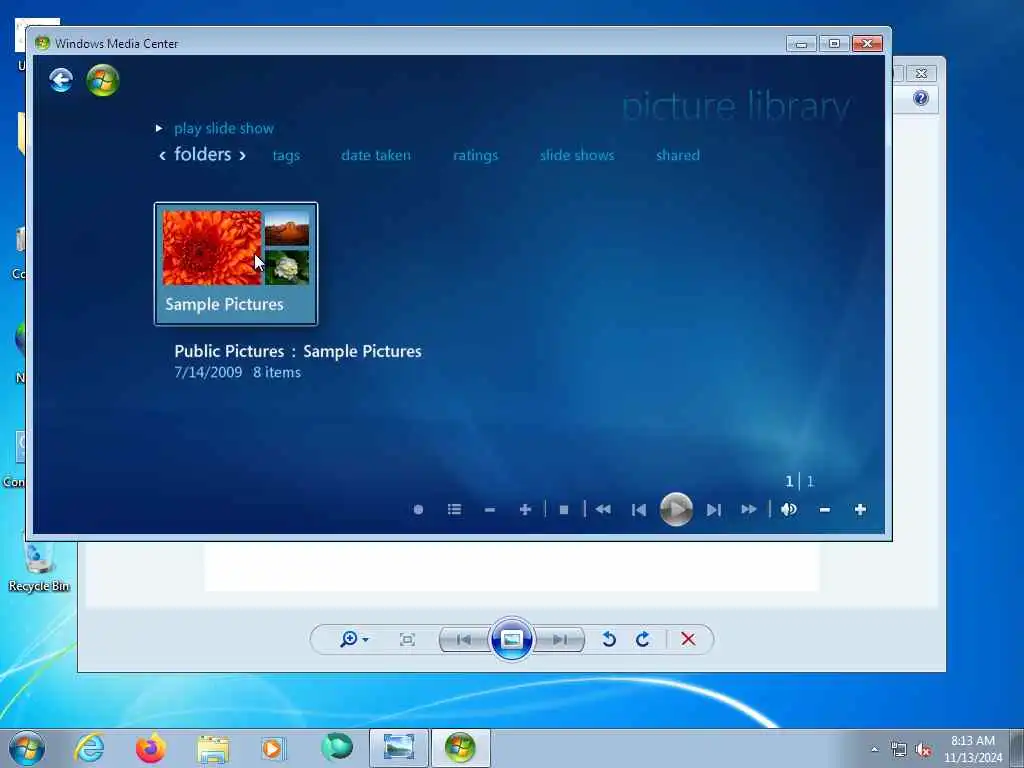Screen dimensions: 1024x768
Task: Increase volume with the plus button
Action: click(x=860, y=509)
